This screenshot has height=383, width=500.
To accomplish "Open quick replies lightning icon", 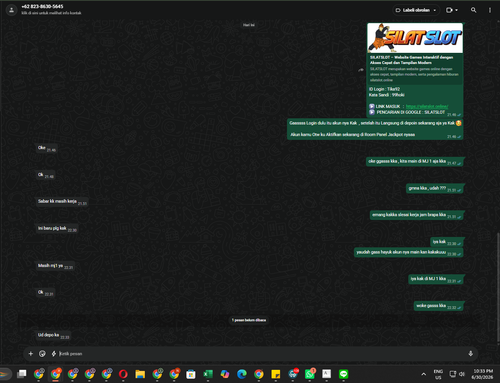I will pos(53,354).
